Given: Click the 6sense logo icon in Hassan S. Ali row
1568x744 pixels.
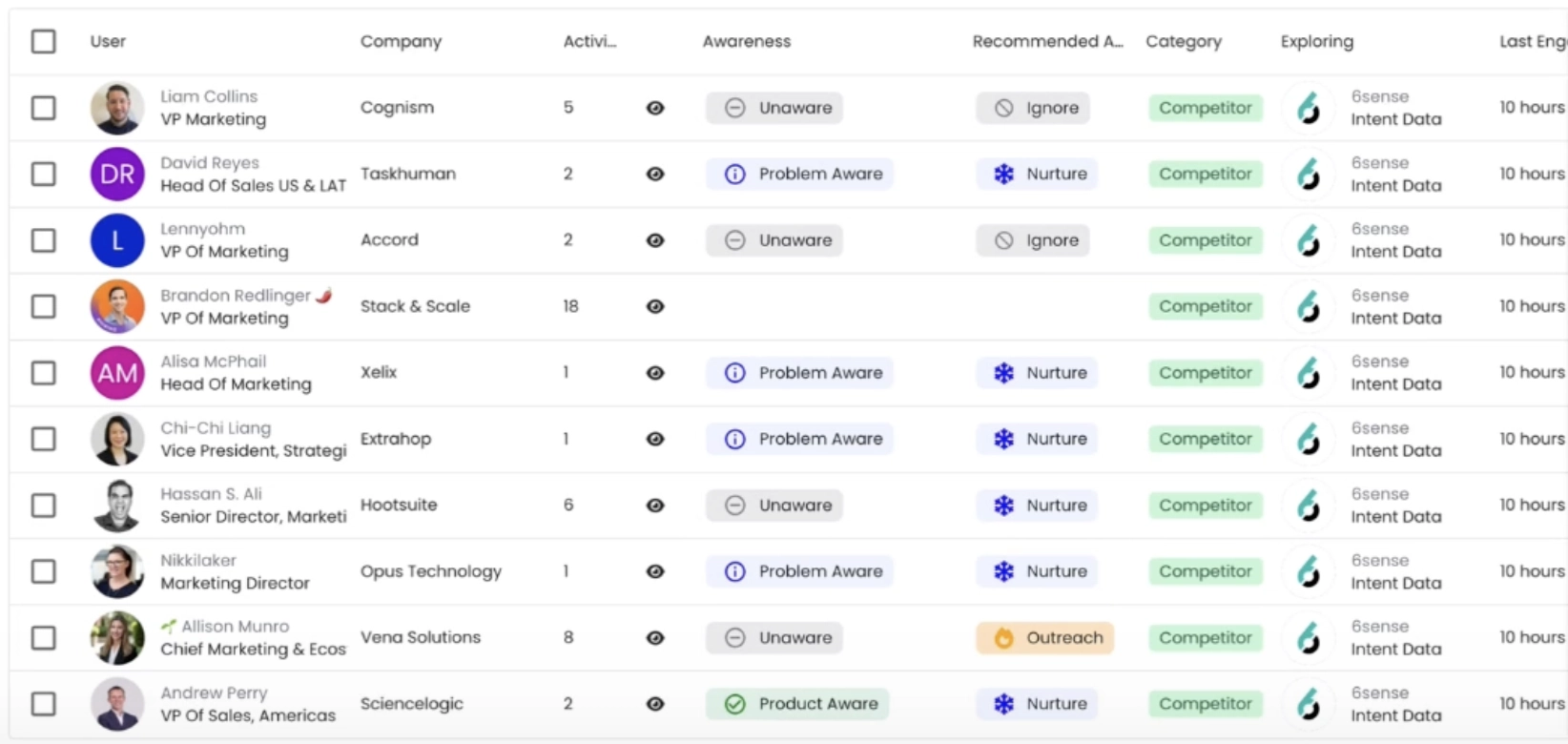Looking at the screenshot, I should coord(1309,506).
